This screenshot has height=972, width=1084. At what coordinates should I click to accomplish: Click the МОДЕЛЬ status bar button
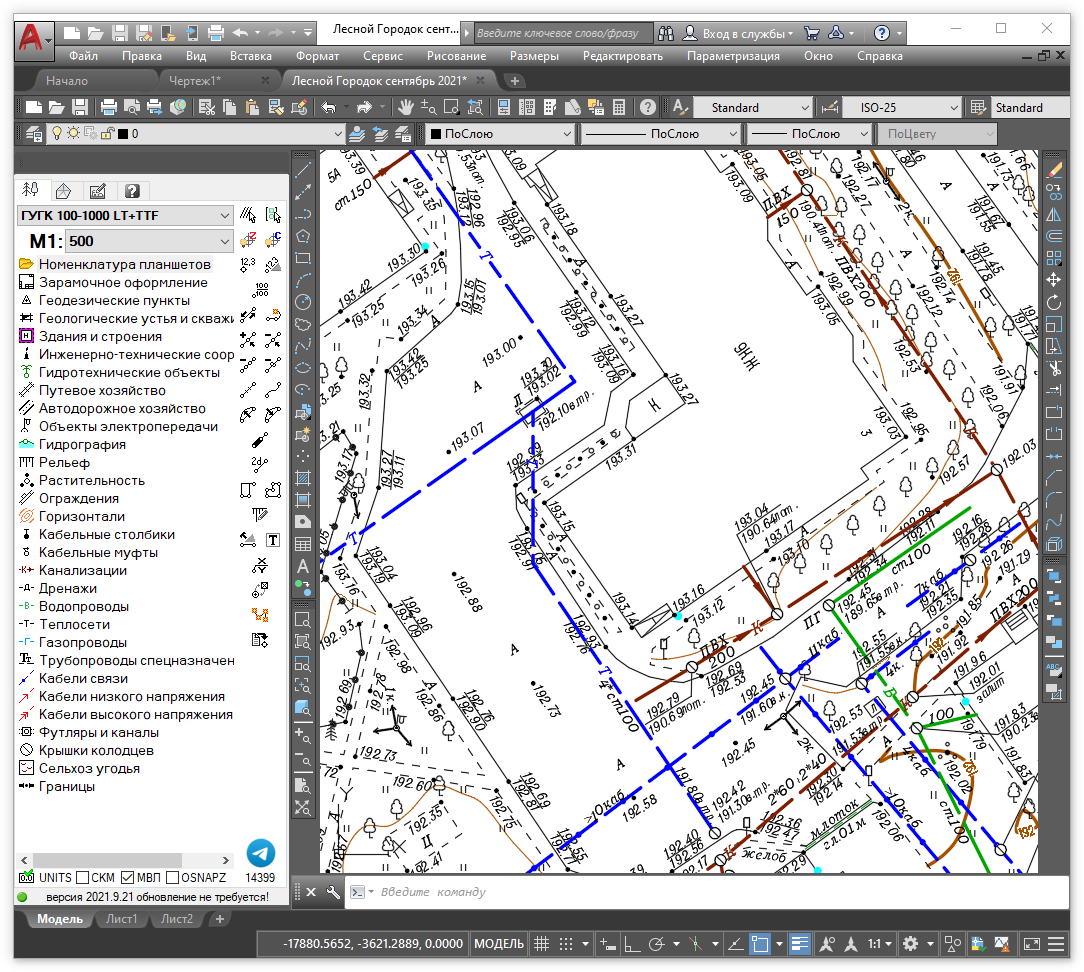click(x=498, y=943)
